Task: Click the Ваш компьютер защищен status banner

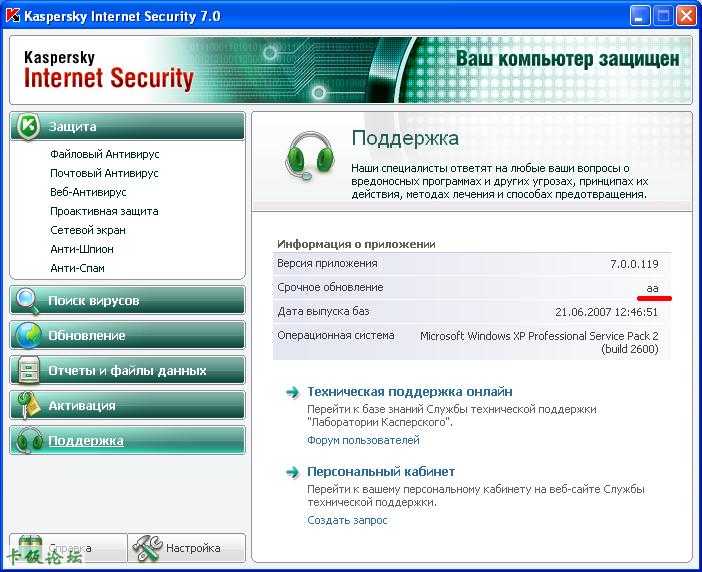Action: [x=567, y=59]
